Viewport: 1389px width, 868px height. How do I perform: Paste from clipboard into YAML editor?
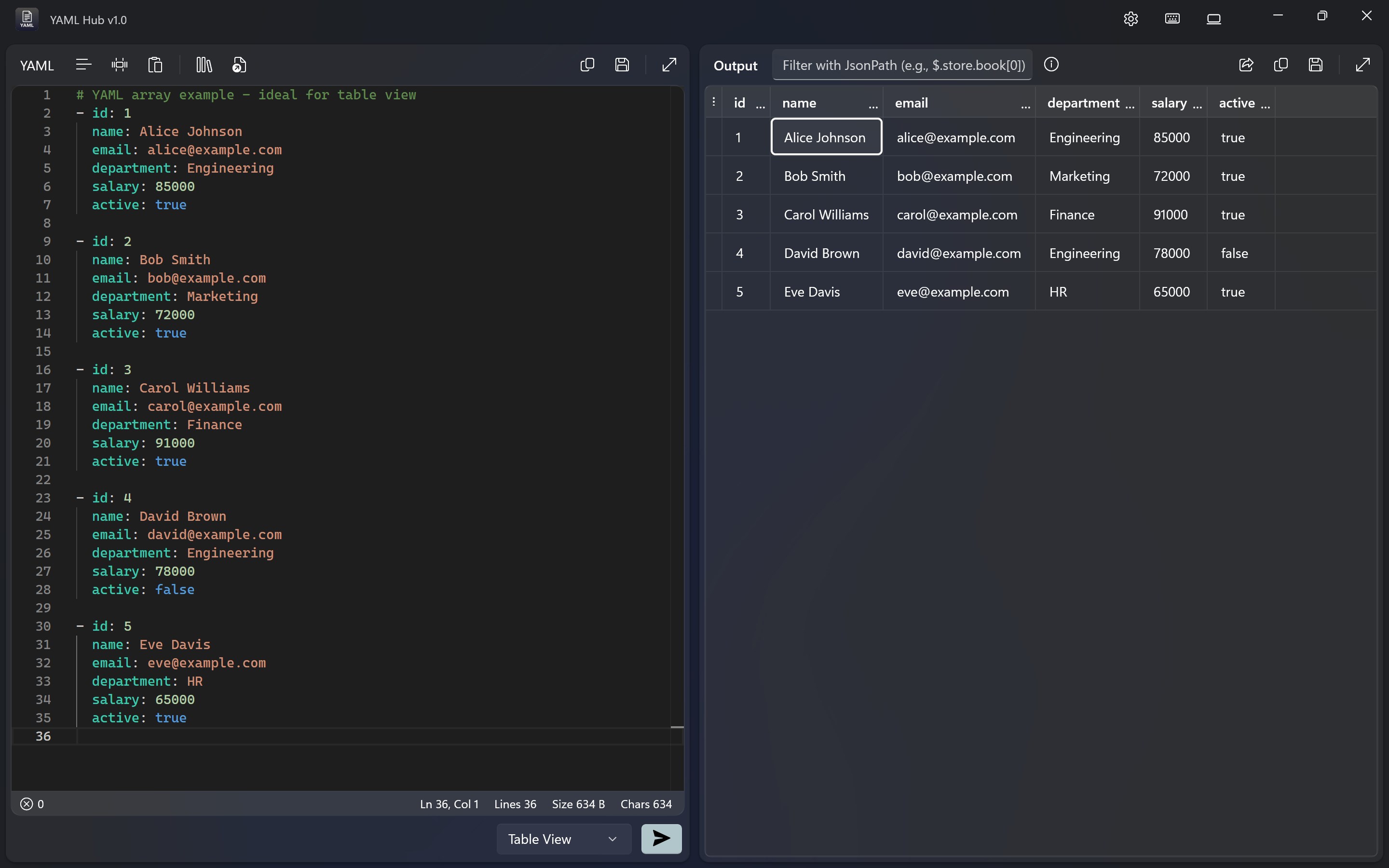point(155,65)
